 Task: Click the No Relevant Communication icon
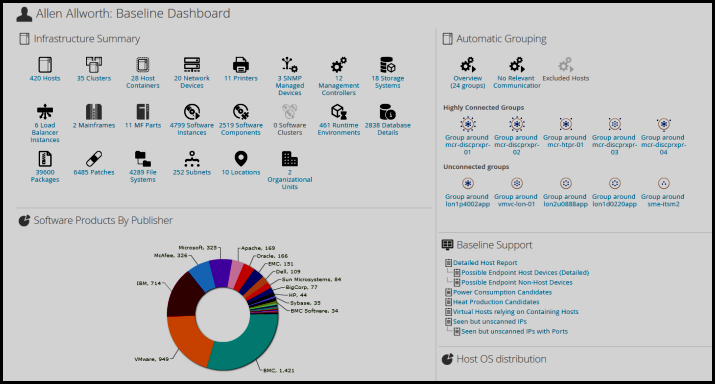pos(517,65)
